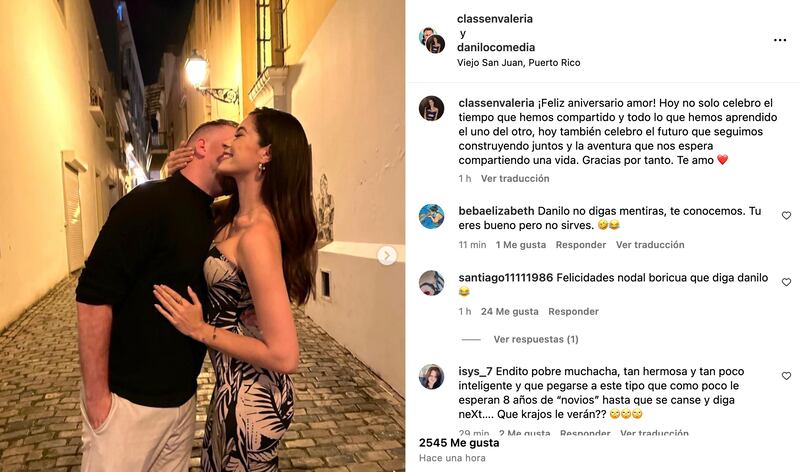The width and height of the screenshot is (800, 472).
Task: Like isys_7's comment with heart icon
Action: coord(786,376)
